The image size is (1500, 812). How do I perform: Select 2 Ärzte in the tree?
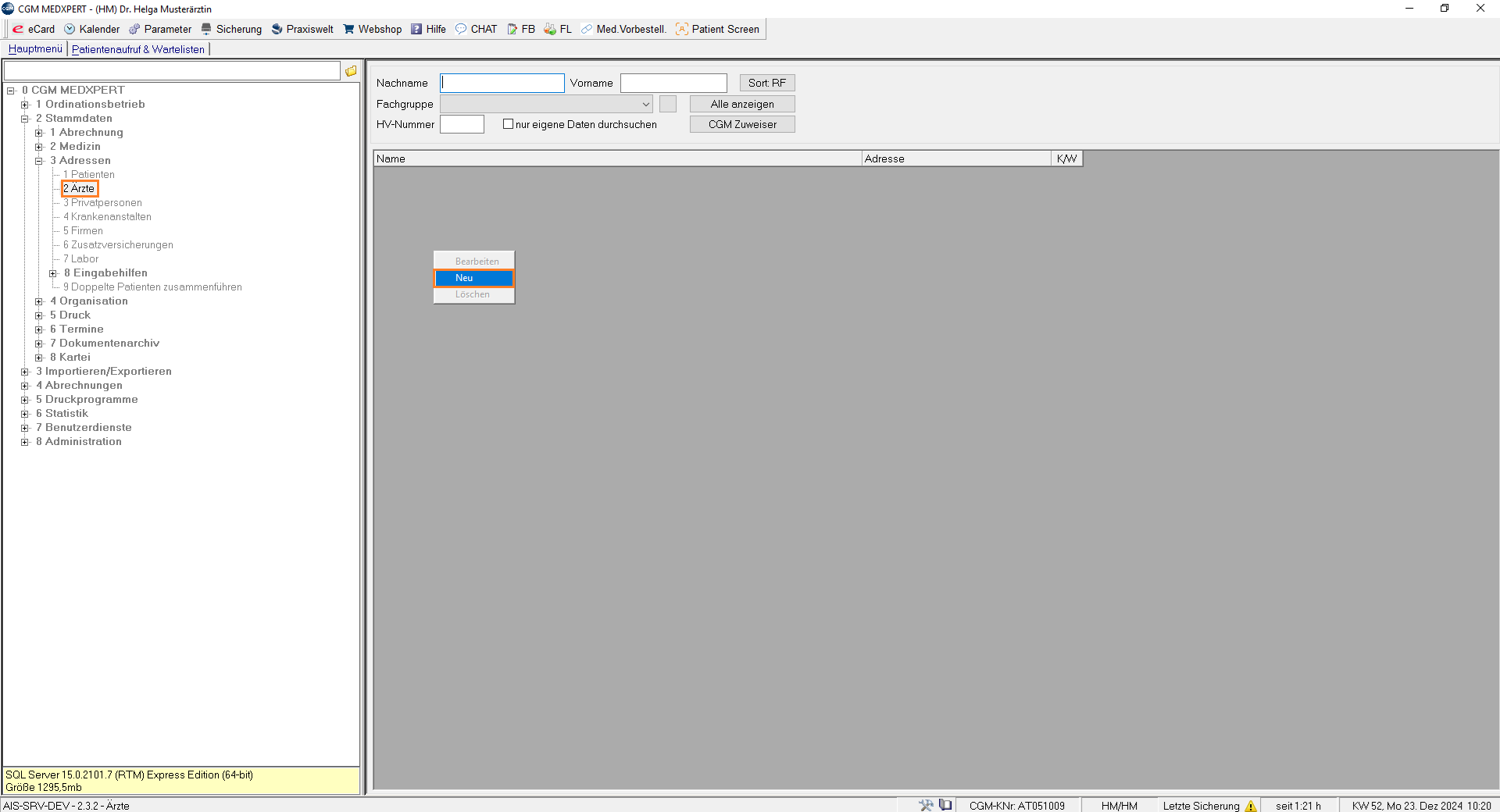click(79, 189)
